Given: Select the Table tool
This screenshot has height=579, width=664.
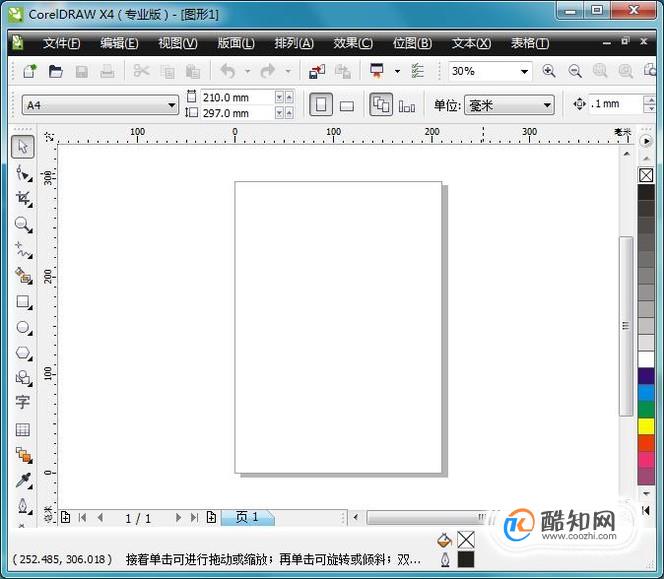Looking at the screenshot, I should pyautogui.click(x=22, y=429).
